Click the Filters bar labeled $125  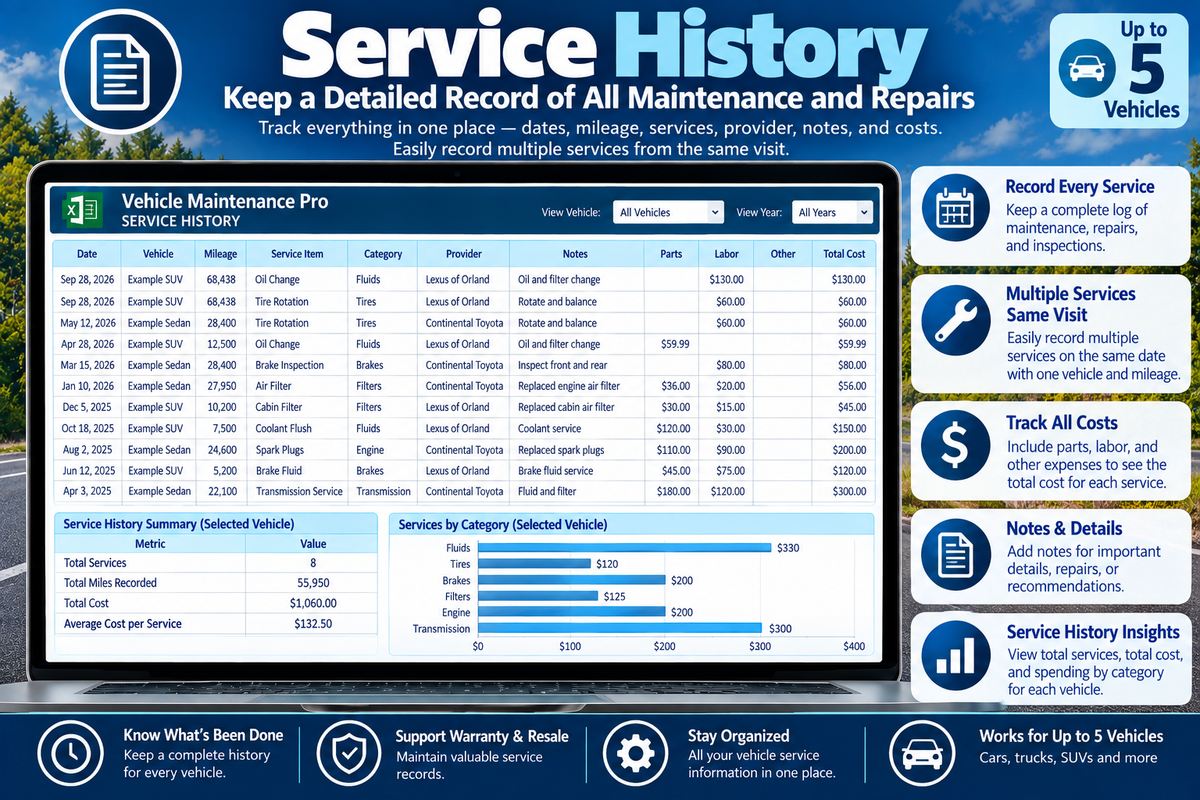[x=538, y=596]
